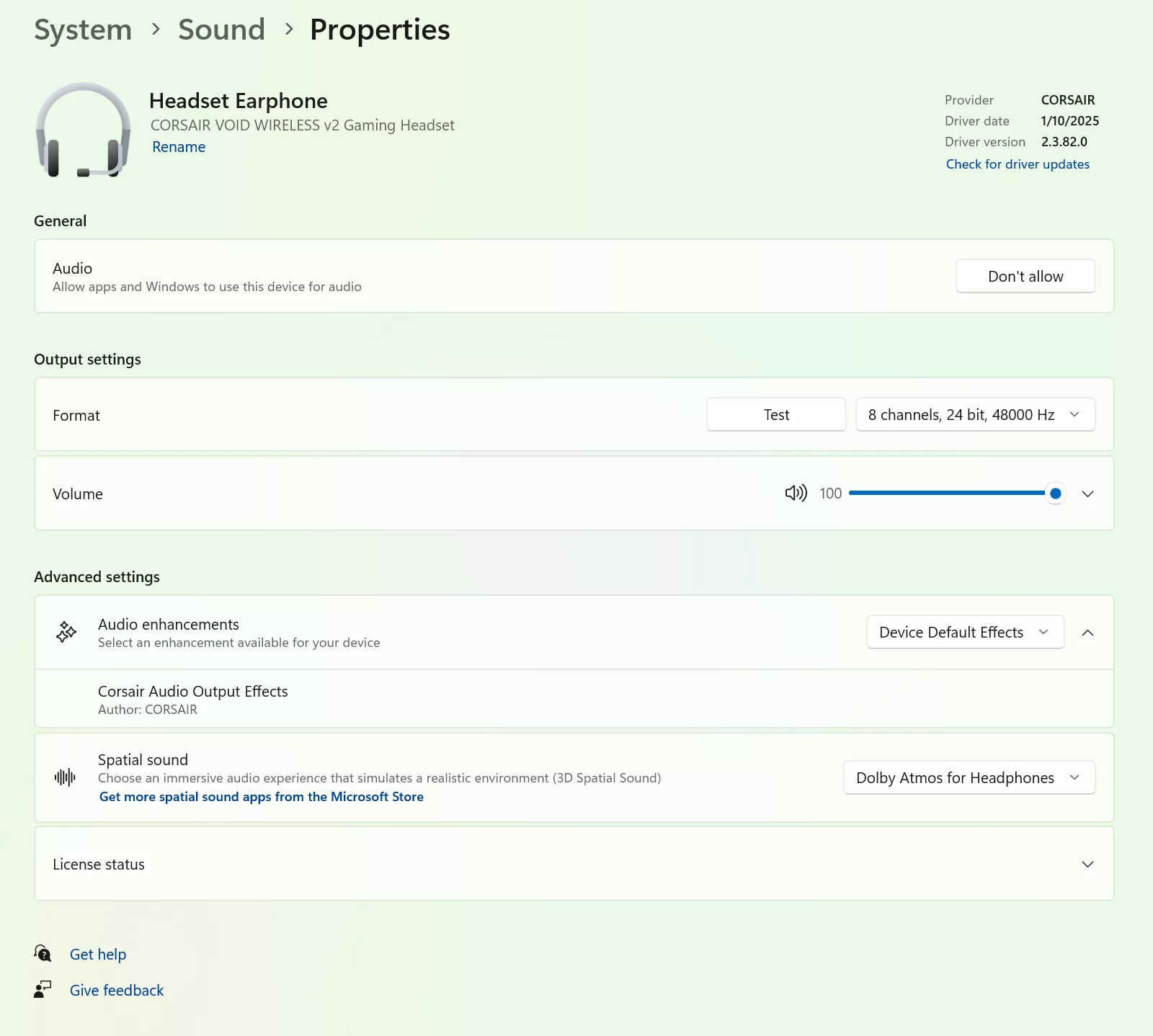This screenshot has width=1153, height=1036.
Task: Collapse the Audio enhancements section
Action: click(x=1088, y=633)
